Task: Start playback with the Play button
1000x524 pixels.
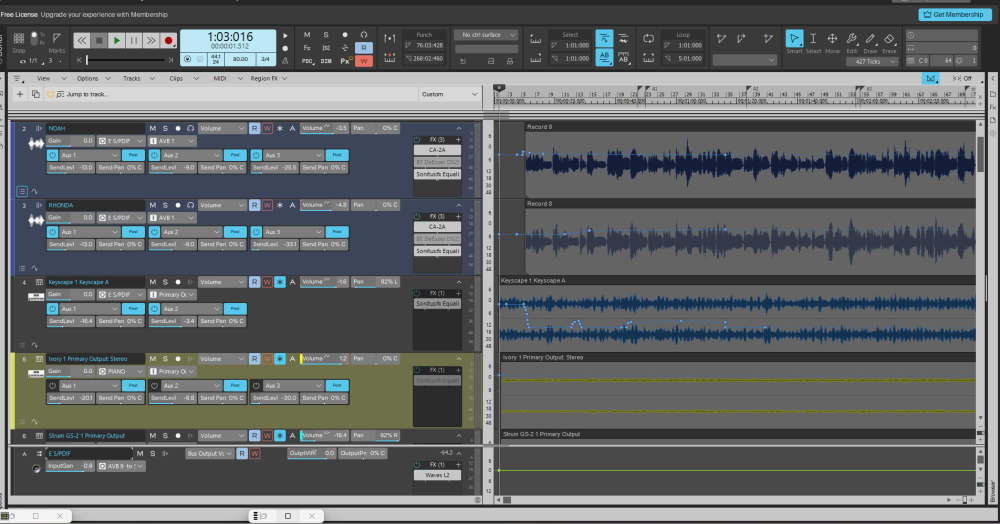Action: click(116, 41)
